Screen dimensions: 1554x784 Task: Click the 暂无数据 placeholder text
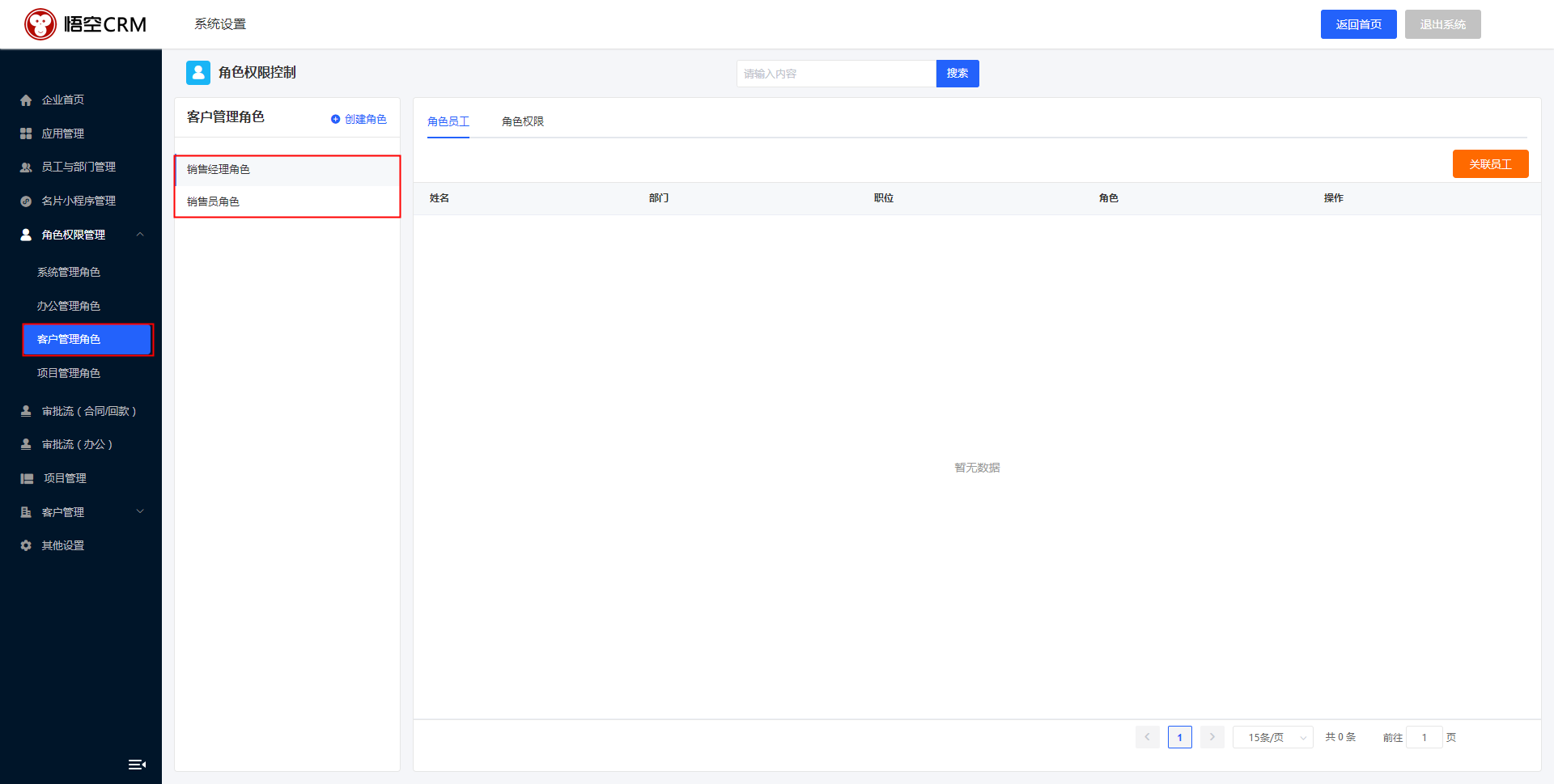977,468
